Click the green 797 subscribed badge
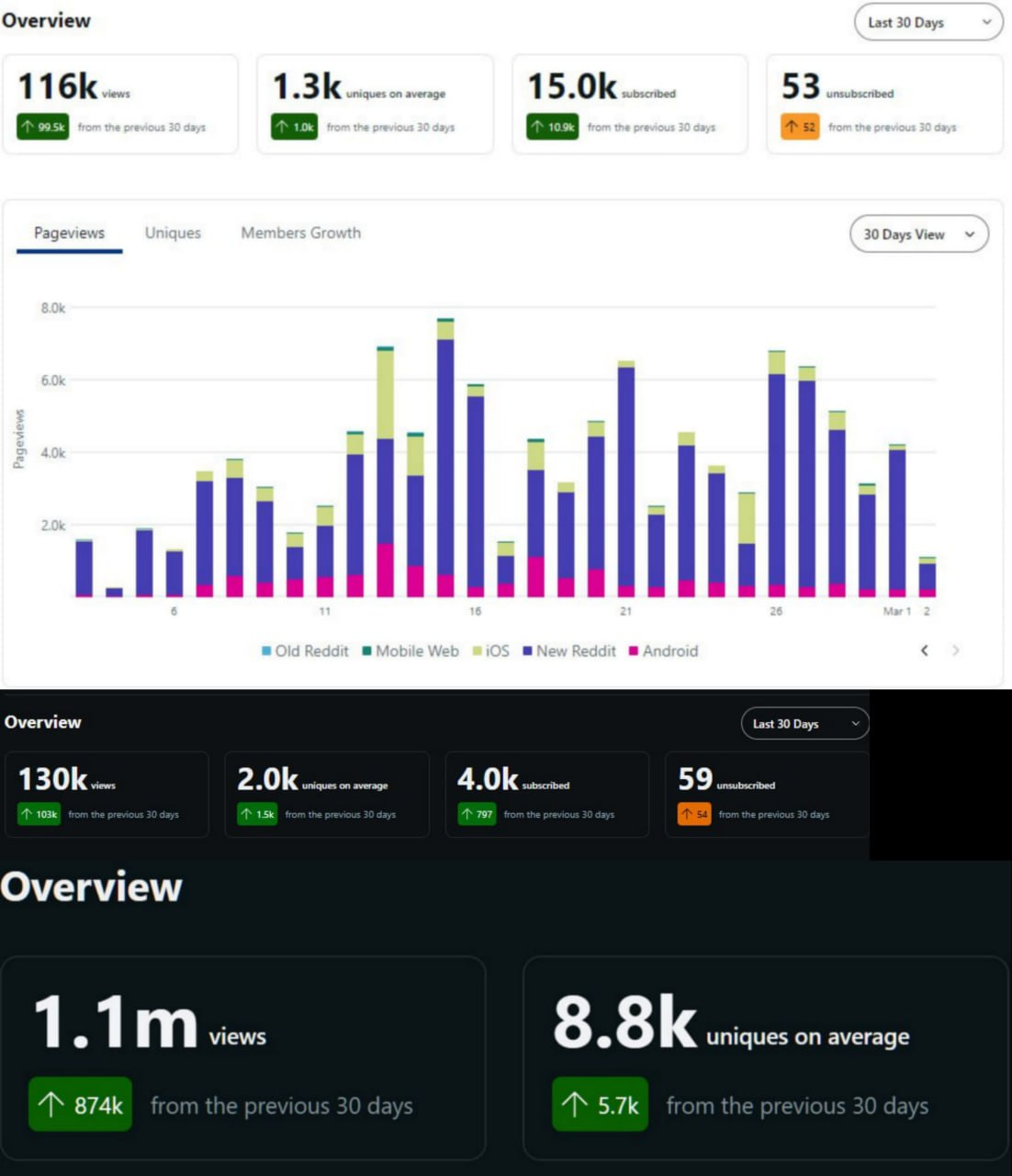Viewport: 1012px width, 1176px height. point(477,814)
